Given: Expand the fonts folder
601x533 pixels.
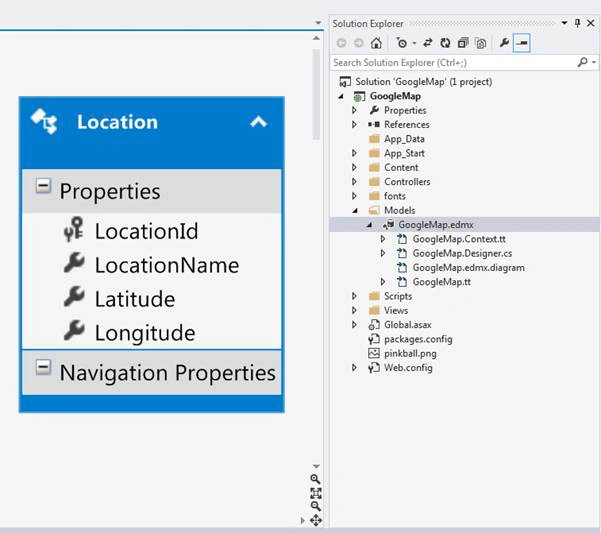Looking at the screenshot, I should (354, 196).
